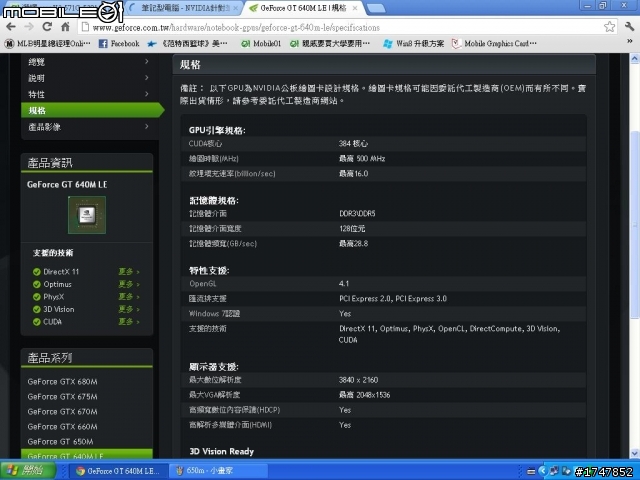
Task: Bookmark this page with the star icon
Action: pos(609,27)
